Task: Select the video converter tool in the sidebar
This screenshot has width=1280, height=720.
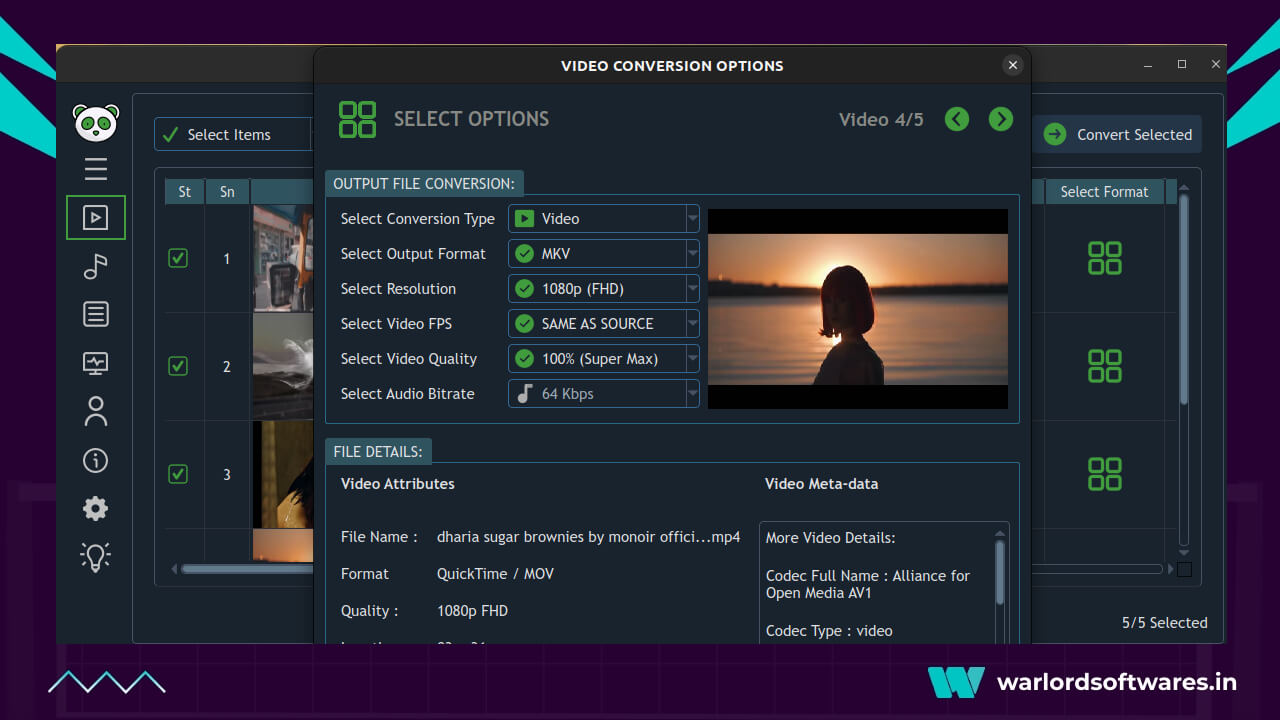Action: 95,217
